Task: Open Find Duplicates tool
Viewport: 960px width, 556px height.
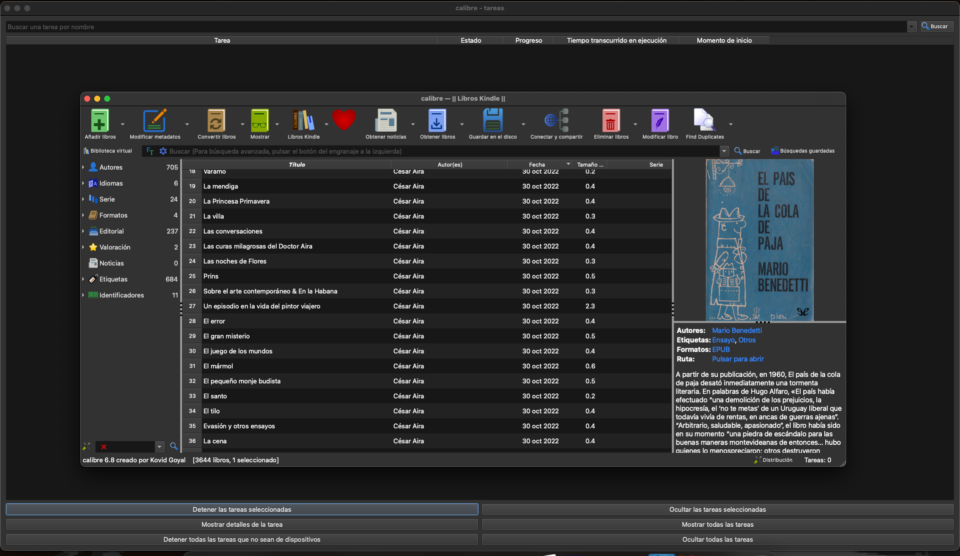Action: pyautogui.click(x=704, y=120)
